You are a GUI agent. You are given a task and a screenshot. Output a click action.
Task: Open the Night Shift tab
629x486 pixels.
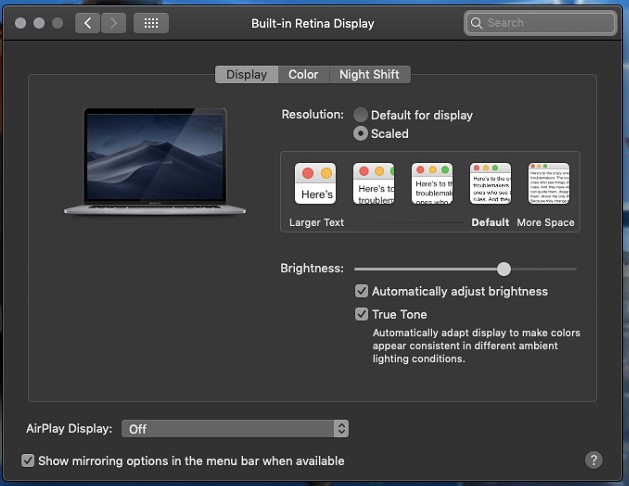click(369, 75)
